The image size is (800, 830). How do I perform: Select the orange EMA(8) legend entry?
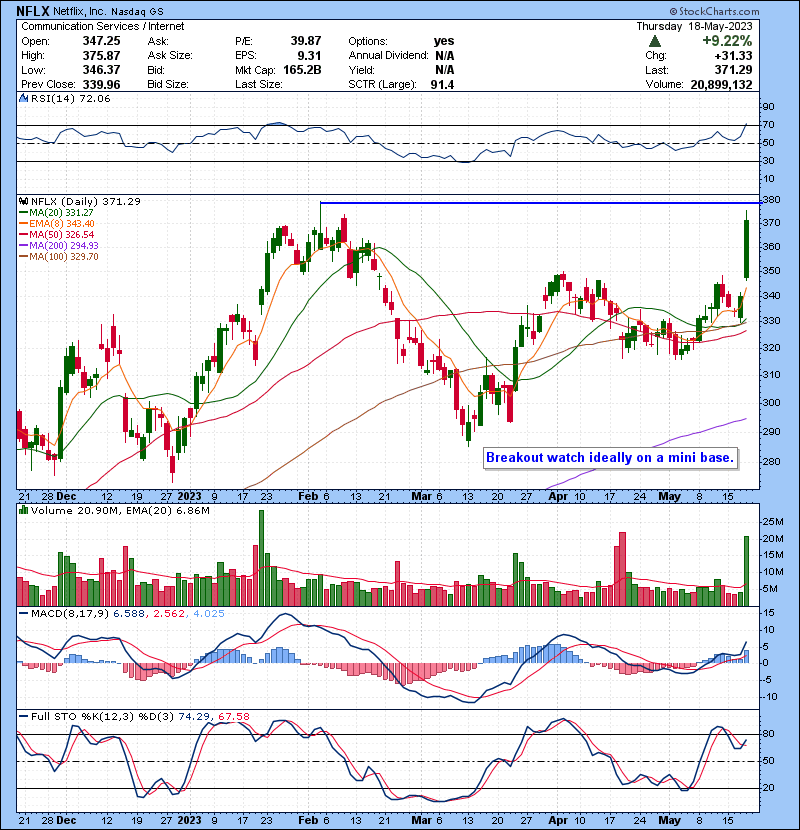coord(59,224)
